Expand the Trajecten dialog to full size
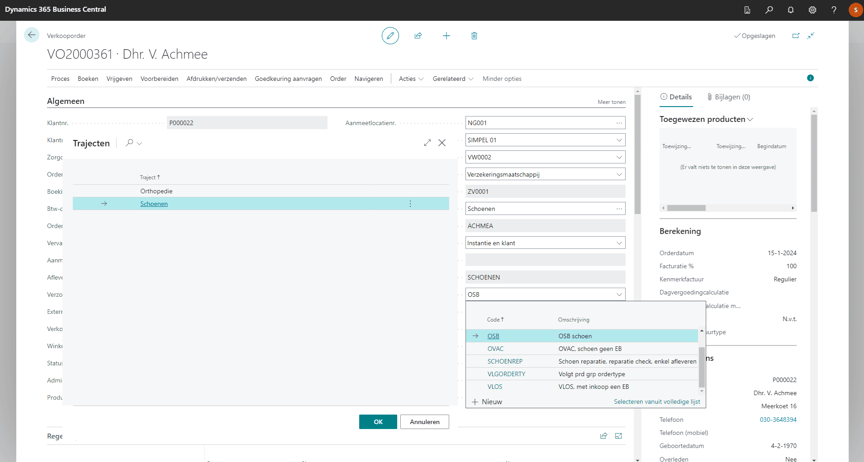 click(x=427, y=143)
